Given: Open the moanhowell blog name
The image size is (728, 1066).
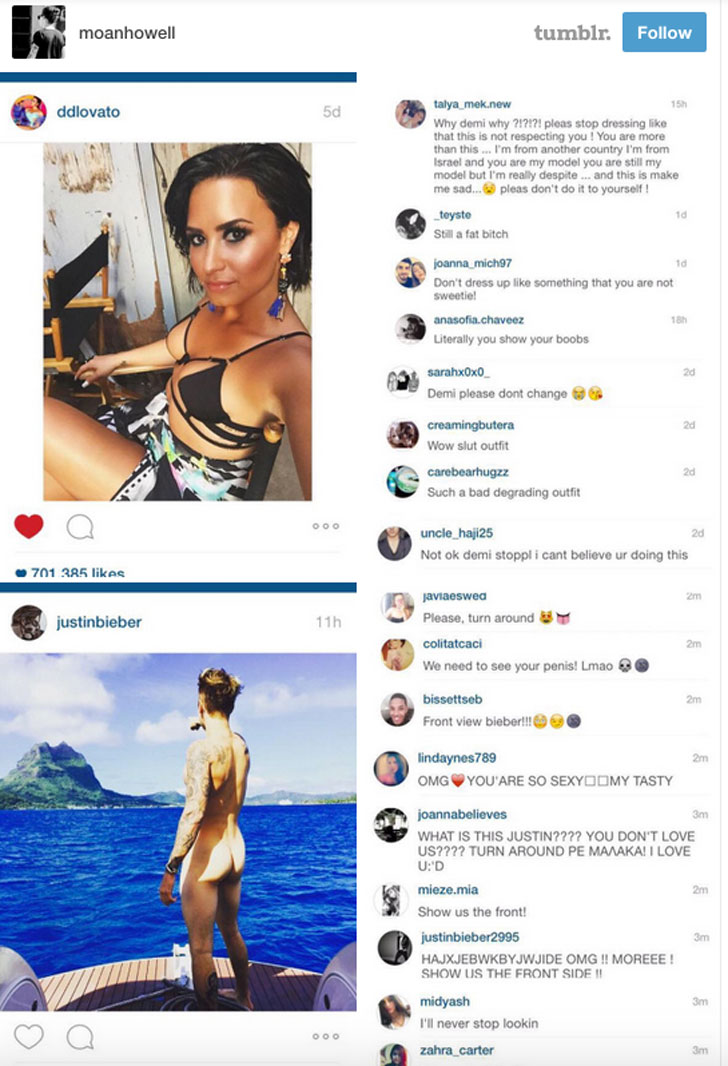Looking at the screenshot, I should coord(127,33).
